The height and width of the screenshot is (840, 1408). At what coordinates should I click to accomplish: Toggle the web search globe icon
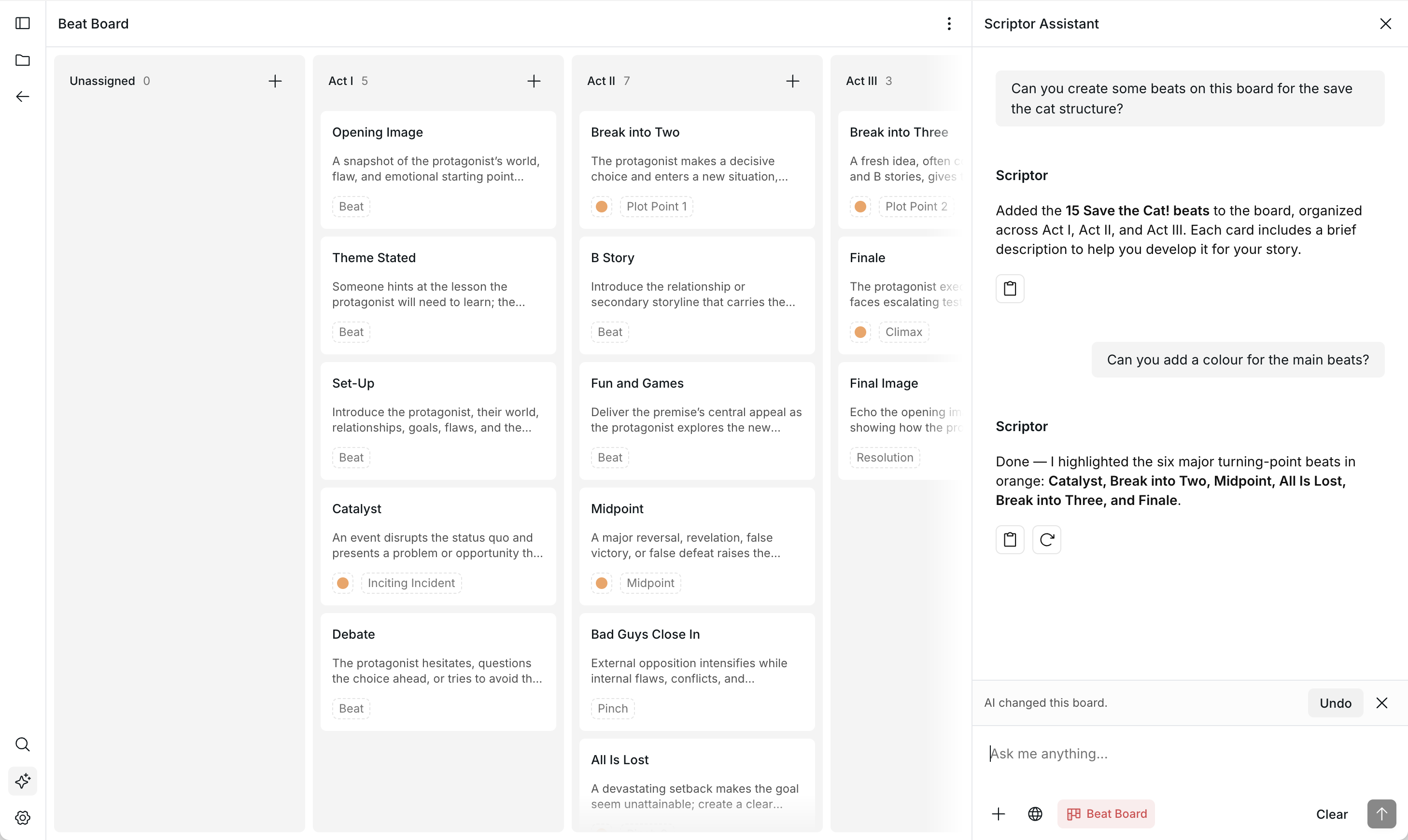[x=1035, y=814]
